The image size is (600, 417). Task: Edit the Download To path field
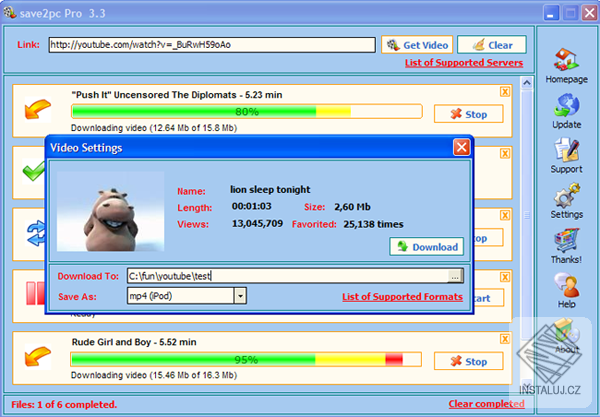(287, 276)
